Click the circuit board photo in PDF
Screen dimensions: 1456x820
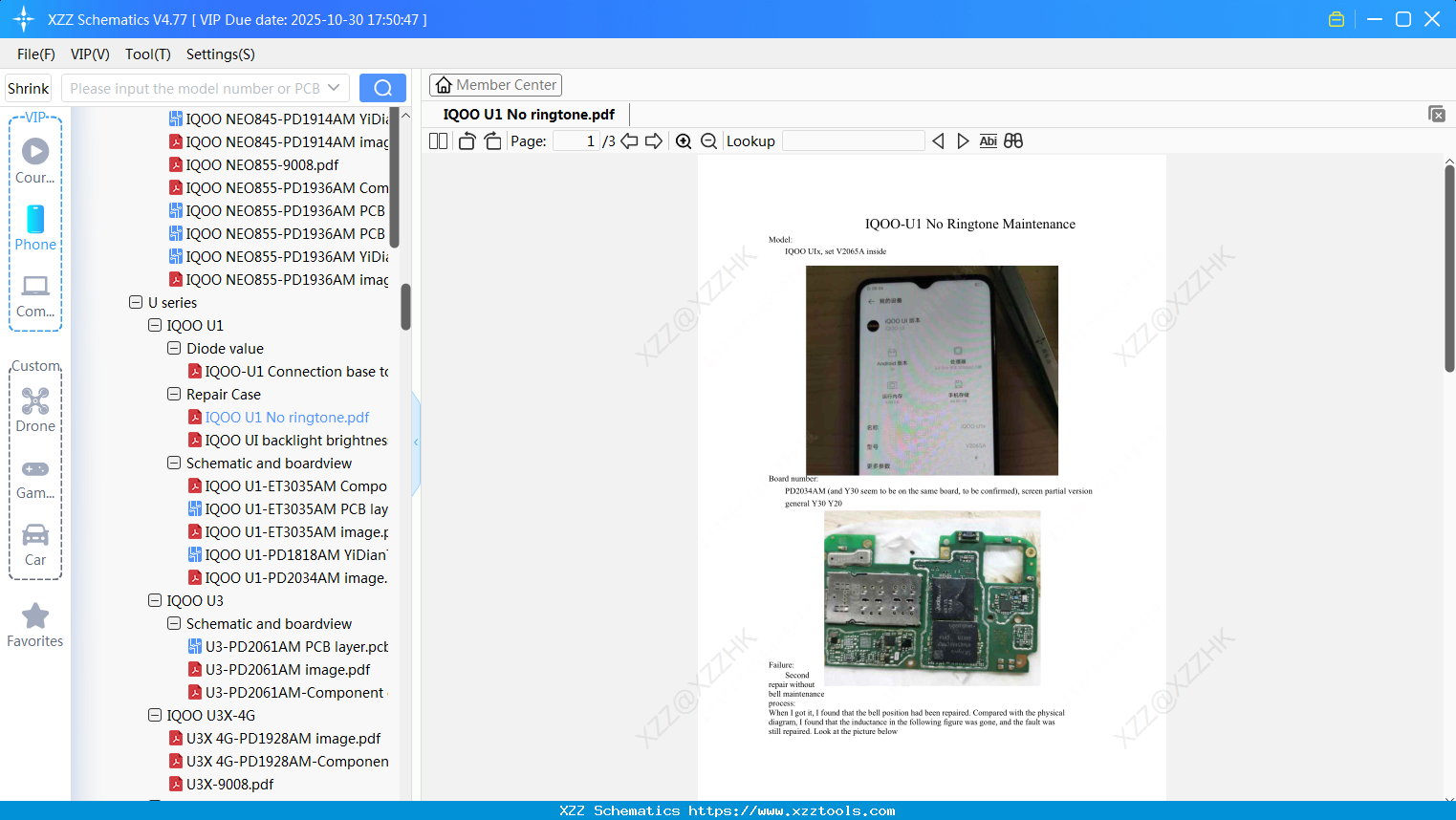coord(932,598)
